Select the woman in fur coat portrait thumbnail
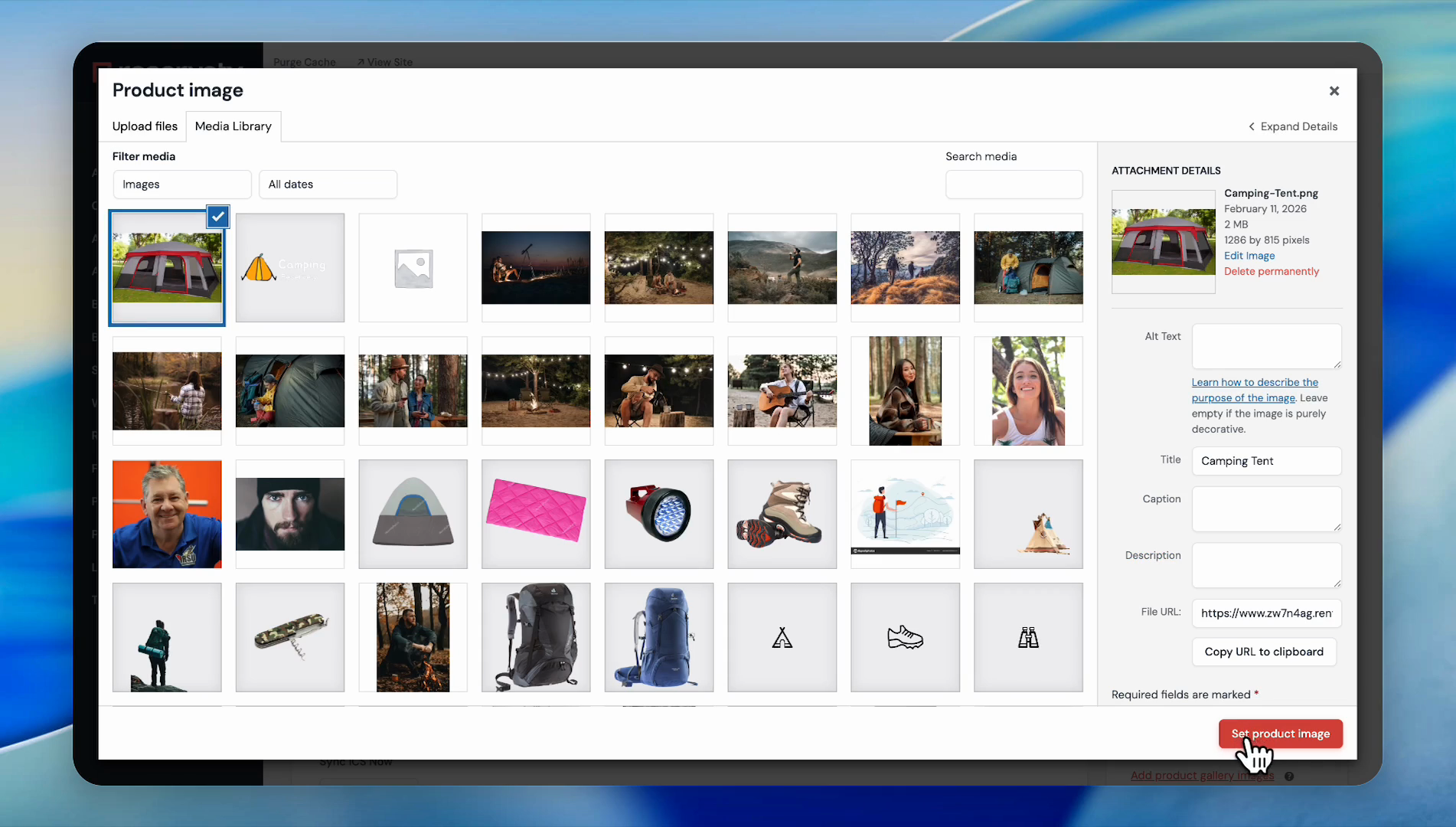Image resolution: width=1456 pixels, height=827 pixels. (906, 391)
